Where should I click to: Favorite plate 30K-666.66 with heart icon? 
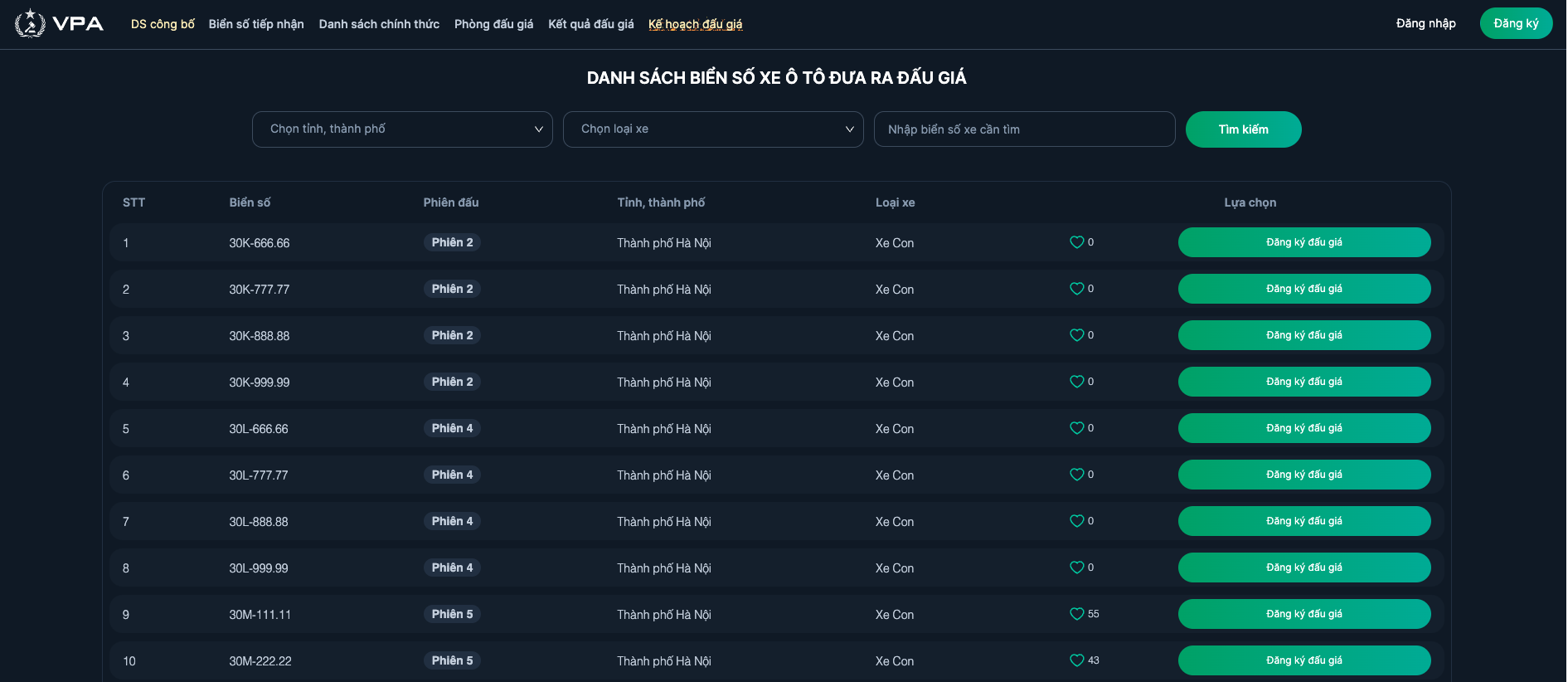point(1076,242)
